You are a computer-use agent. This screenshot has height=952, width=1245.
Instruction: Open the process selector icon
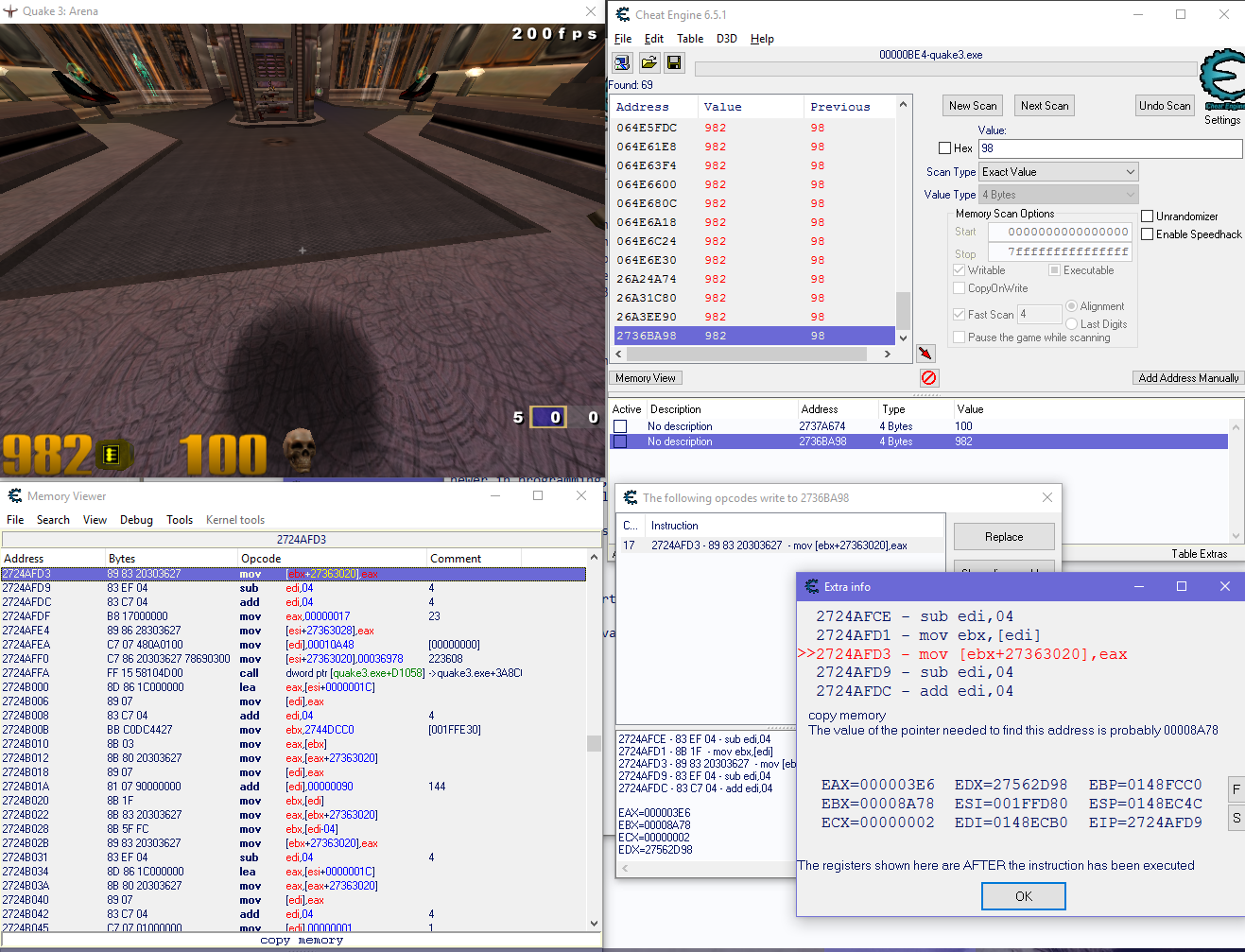[x=622, y=62]
